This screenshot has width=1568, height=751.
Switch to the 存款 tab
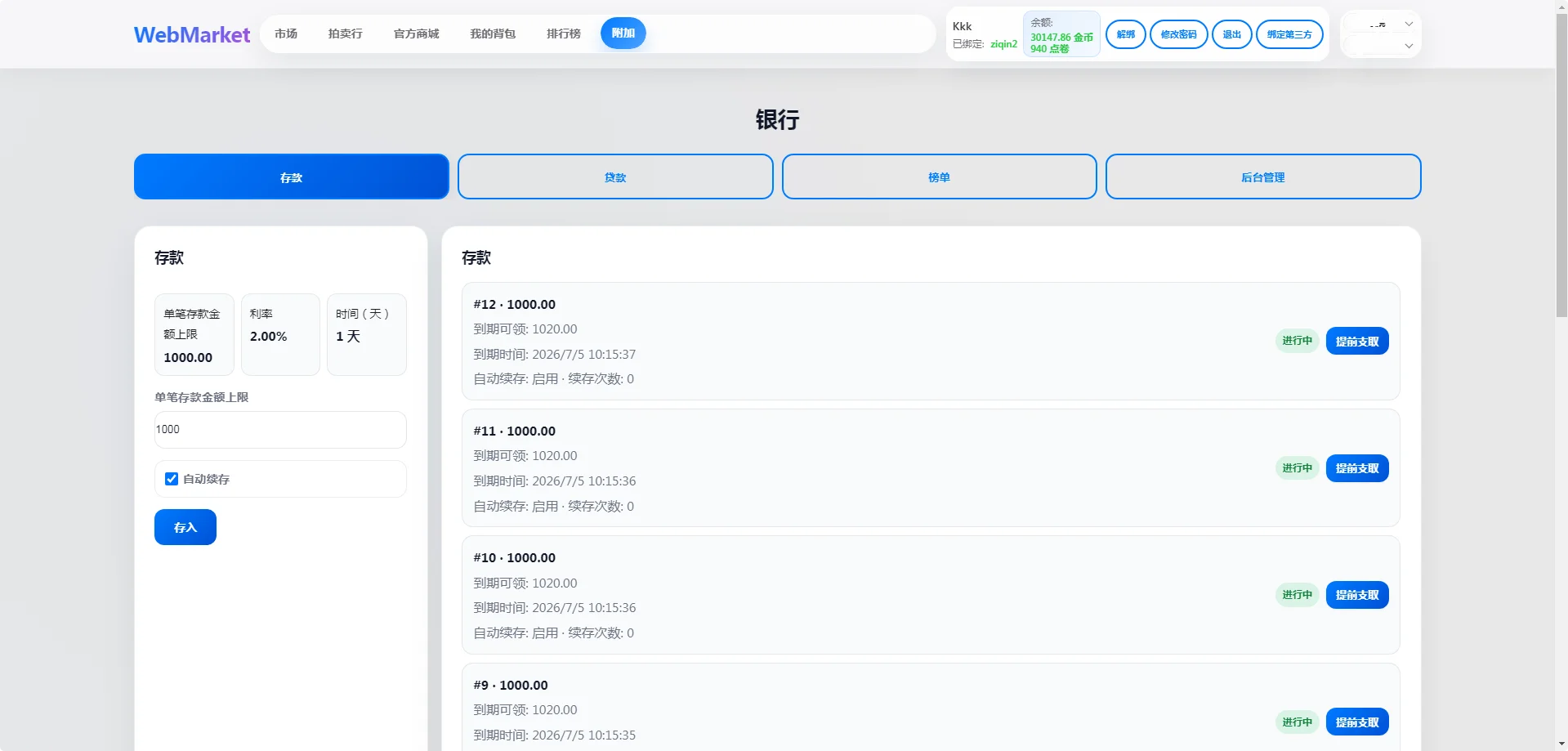292,177
